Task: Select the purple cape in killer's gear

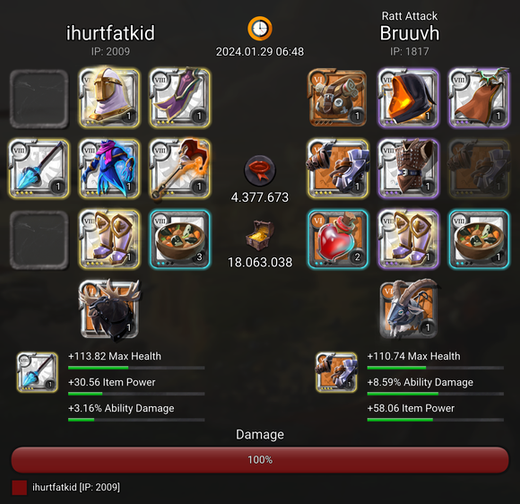Action: [x=180, y=98]
